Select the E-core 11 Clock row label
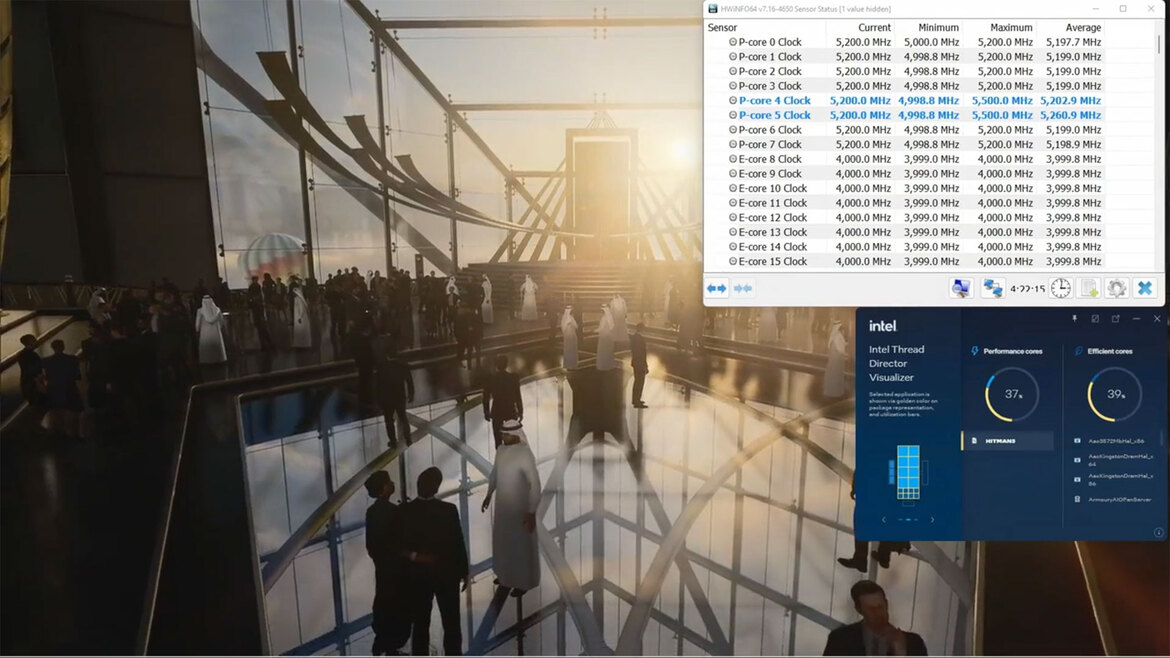 click(x=773, y=203)
